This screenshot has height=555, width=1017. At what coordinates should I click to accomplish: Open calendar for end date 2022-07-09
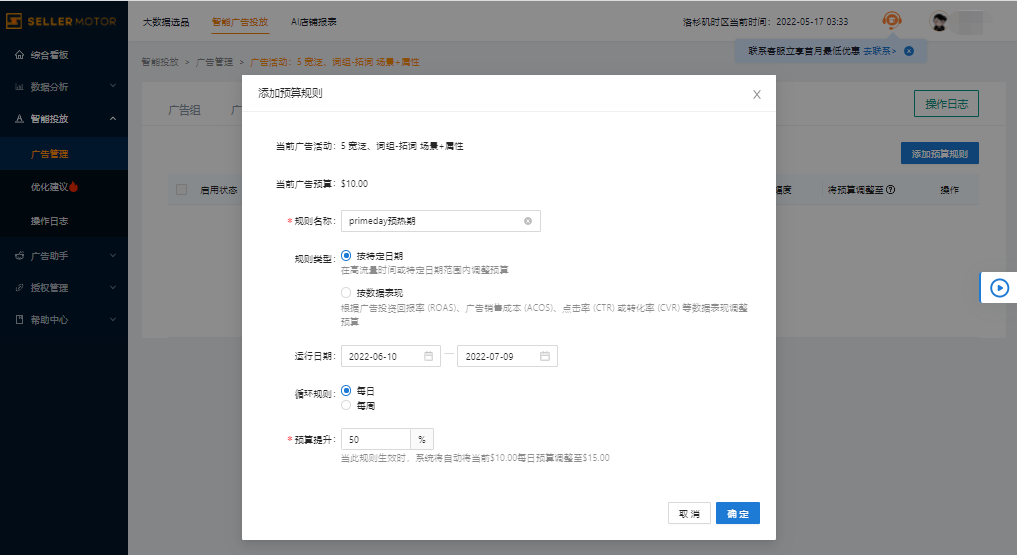545,356
